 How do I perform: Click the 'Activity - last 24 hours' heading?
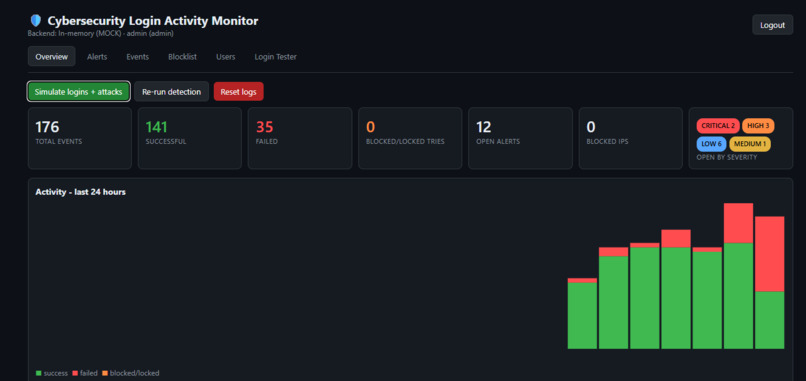pyautogui.click(x=81, y=192)
